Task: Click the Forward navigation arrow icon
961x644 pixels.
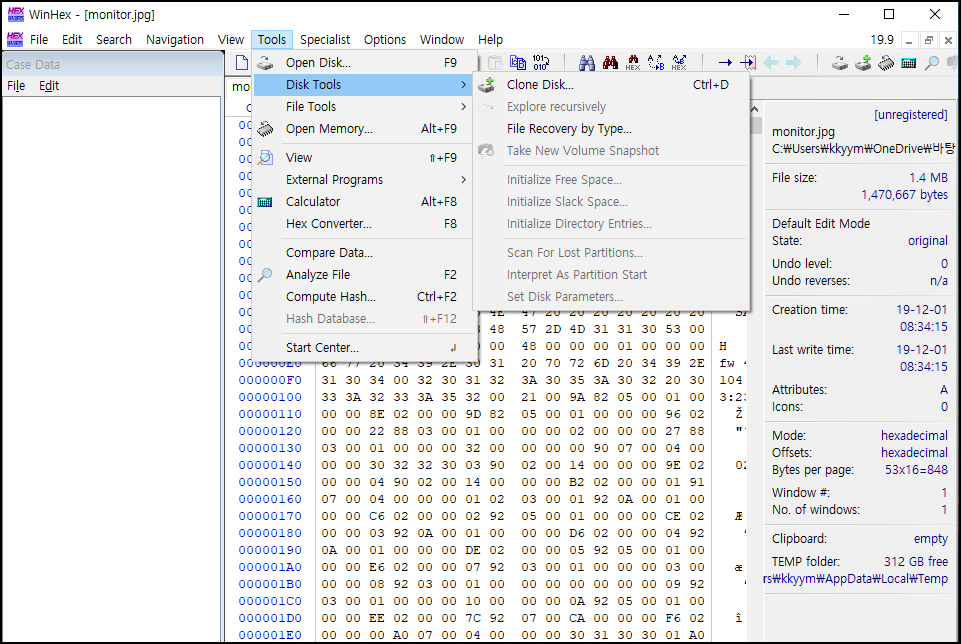Action: 794,63
